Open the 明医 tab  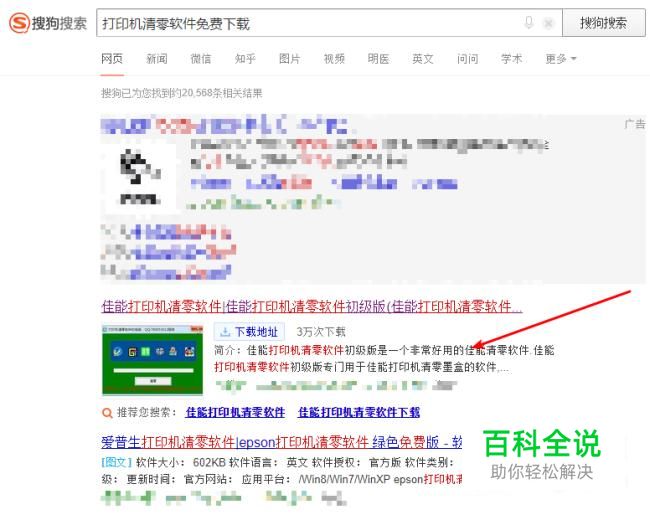[x=378, y=59]
